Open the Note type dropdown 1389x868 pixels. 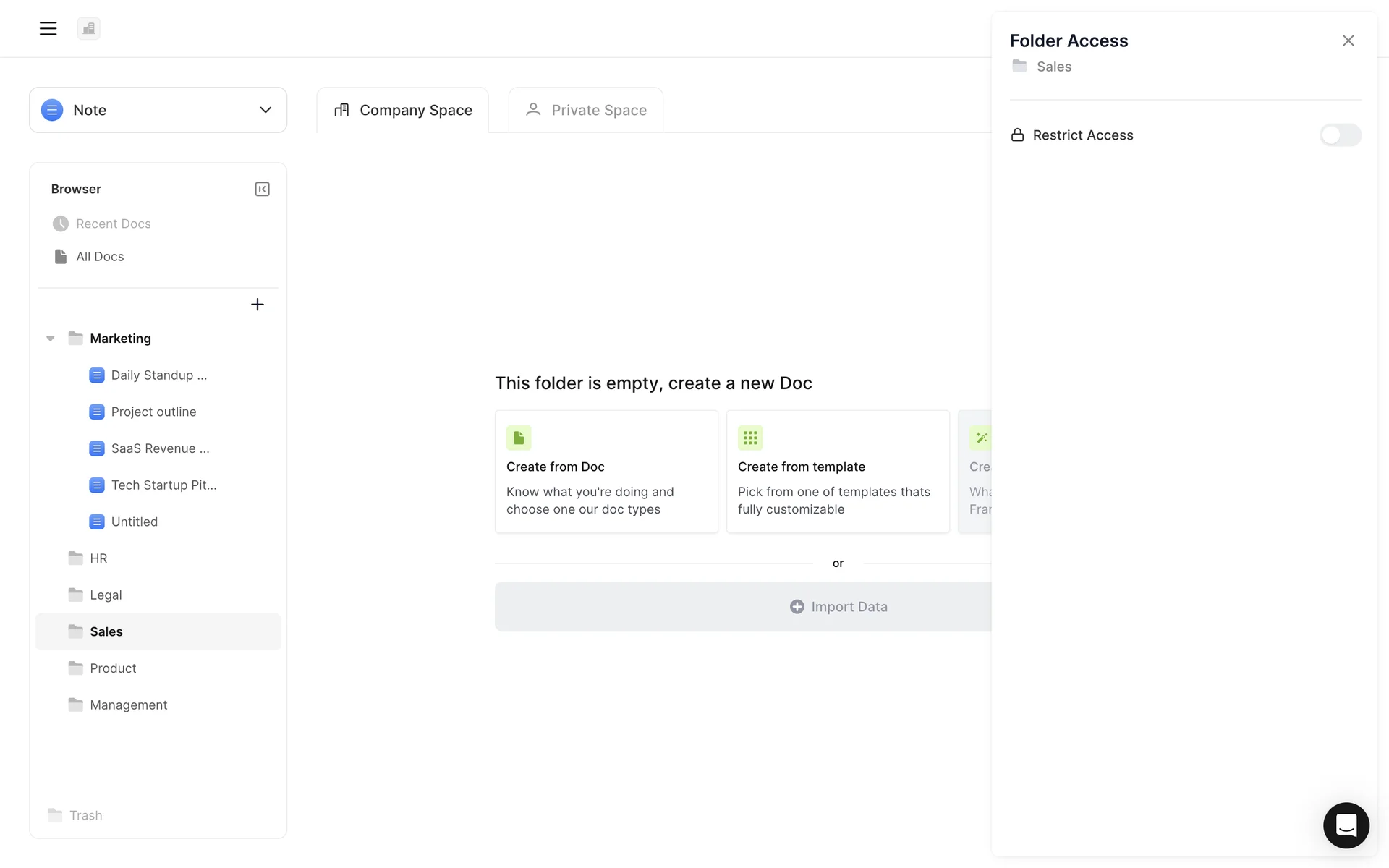click(158, 110)
